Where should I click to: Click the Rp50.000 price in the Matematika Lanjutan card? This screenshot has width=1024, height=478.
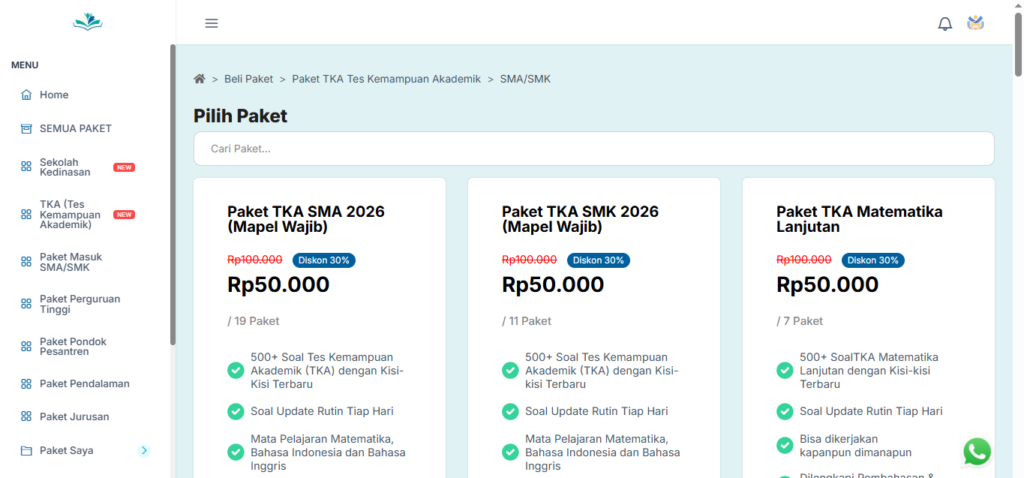pyautogui.click(x=827, y=285)
